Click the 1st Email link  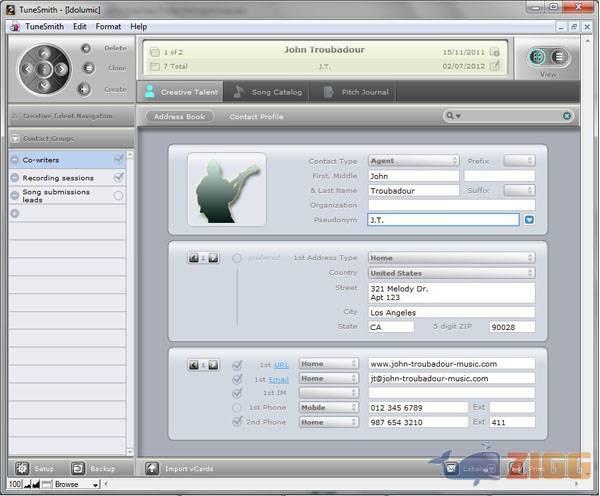click(x=279, y=379)
